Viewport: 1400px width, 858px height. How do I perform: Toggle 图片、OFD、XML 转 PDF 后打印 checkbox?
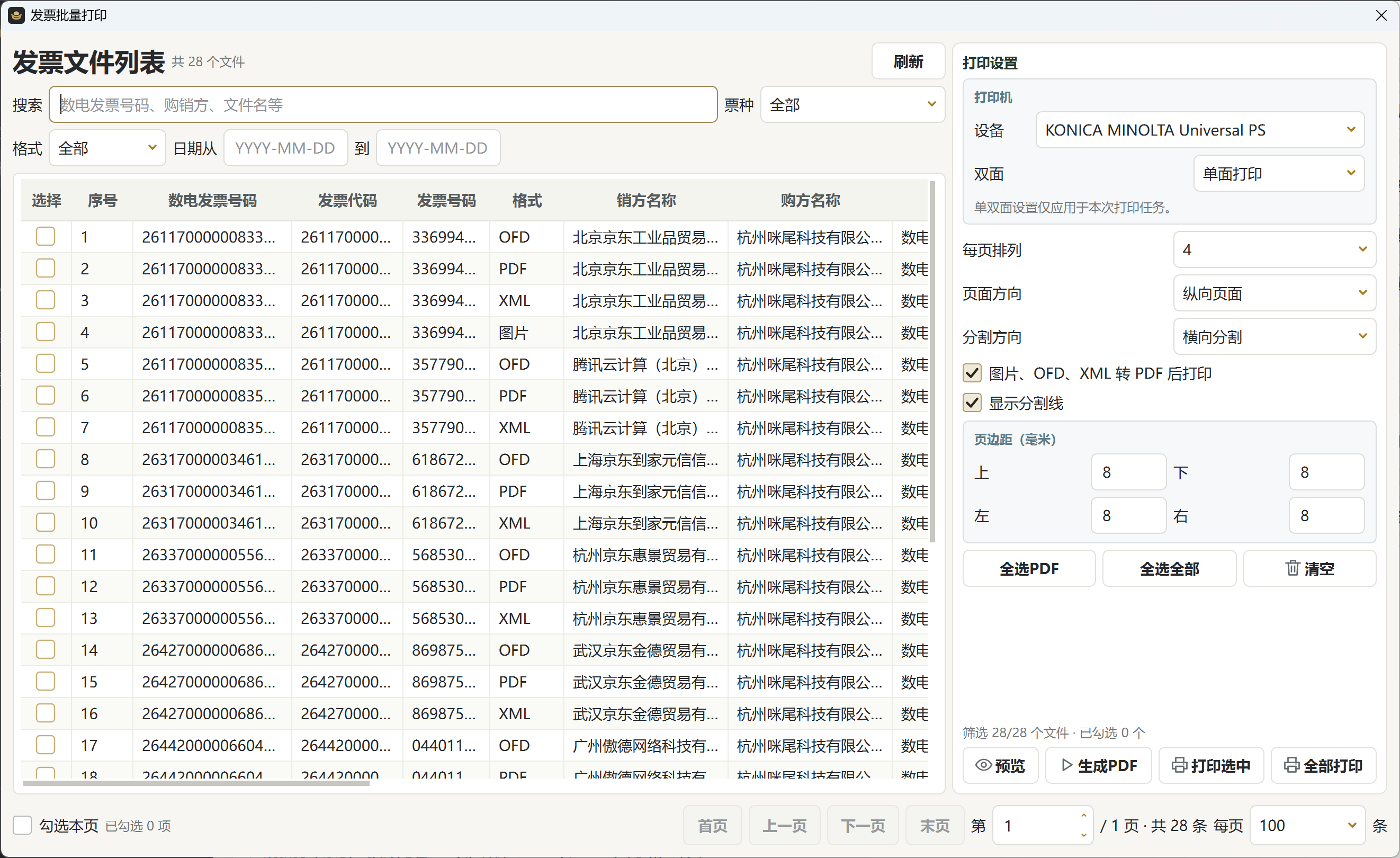(x=972, y=373)
